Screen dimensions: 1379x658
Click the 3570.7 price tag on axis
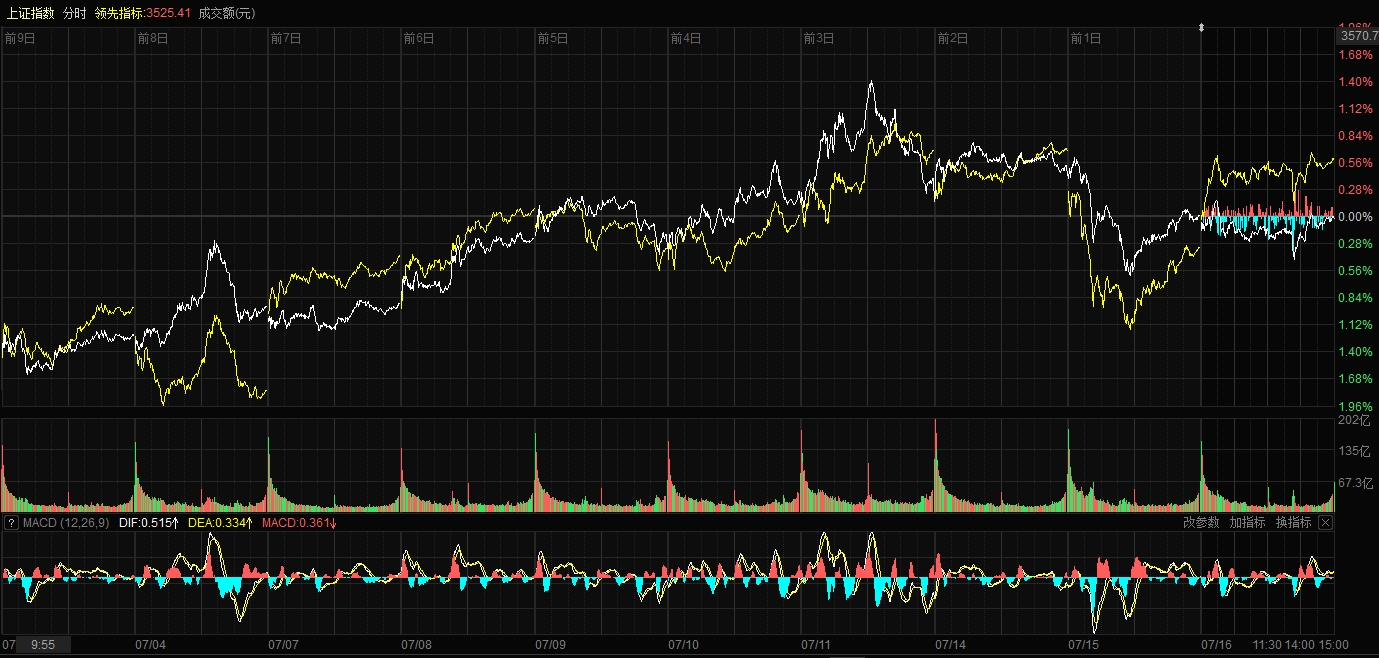(x=1358, y=36)
